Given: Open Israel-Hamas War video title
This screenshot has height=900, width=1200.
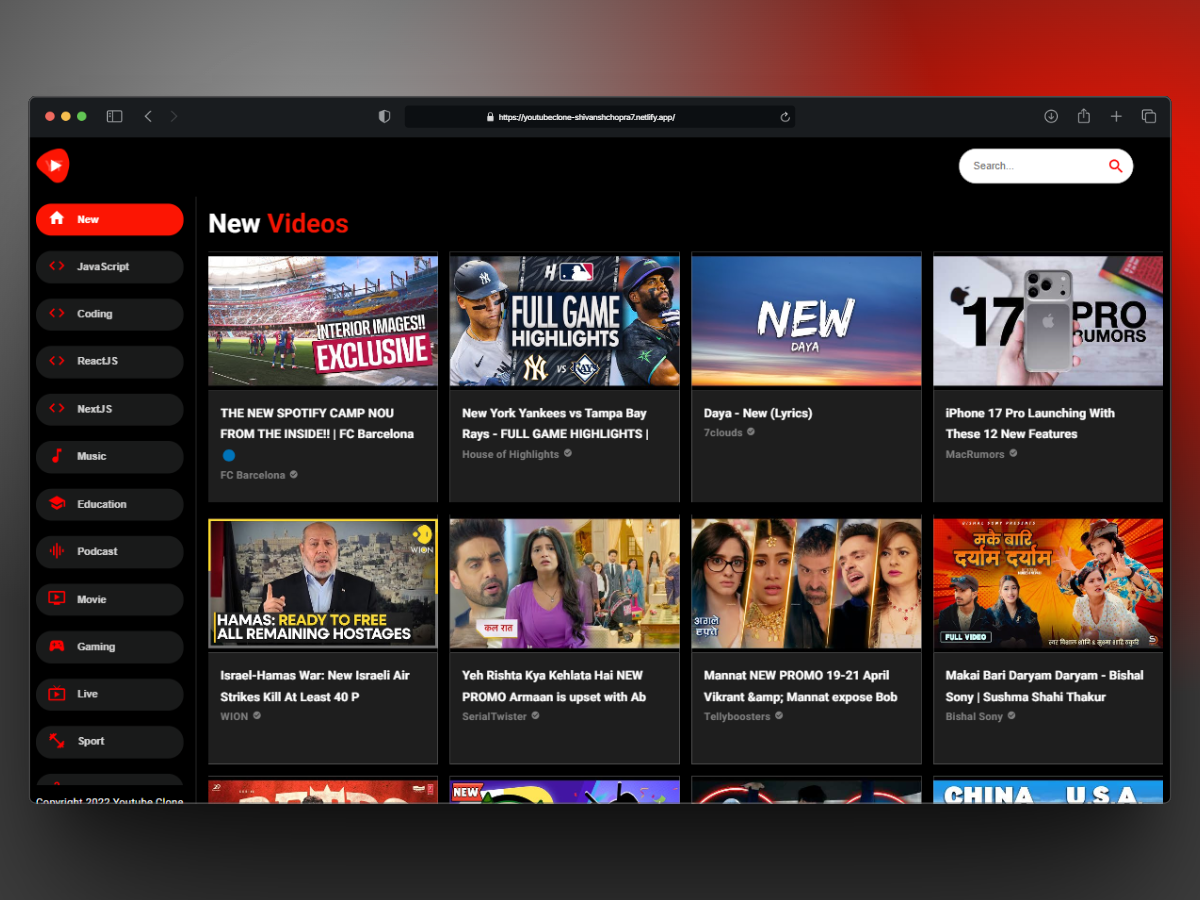Looking at the screenshot, I should coord(315,686).
